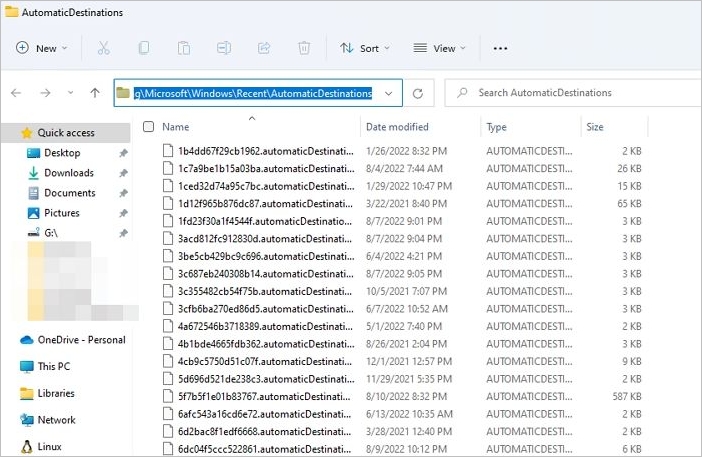Image resolution: width=702 pixels, height=457 pixels.
Task: Select Downloads in Quick access
Action: 68,173
